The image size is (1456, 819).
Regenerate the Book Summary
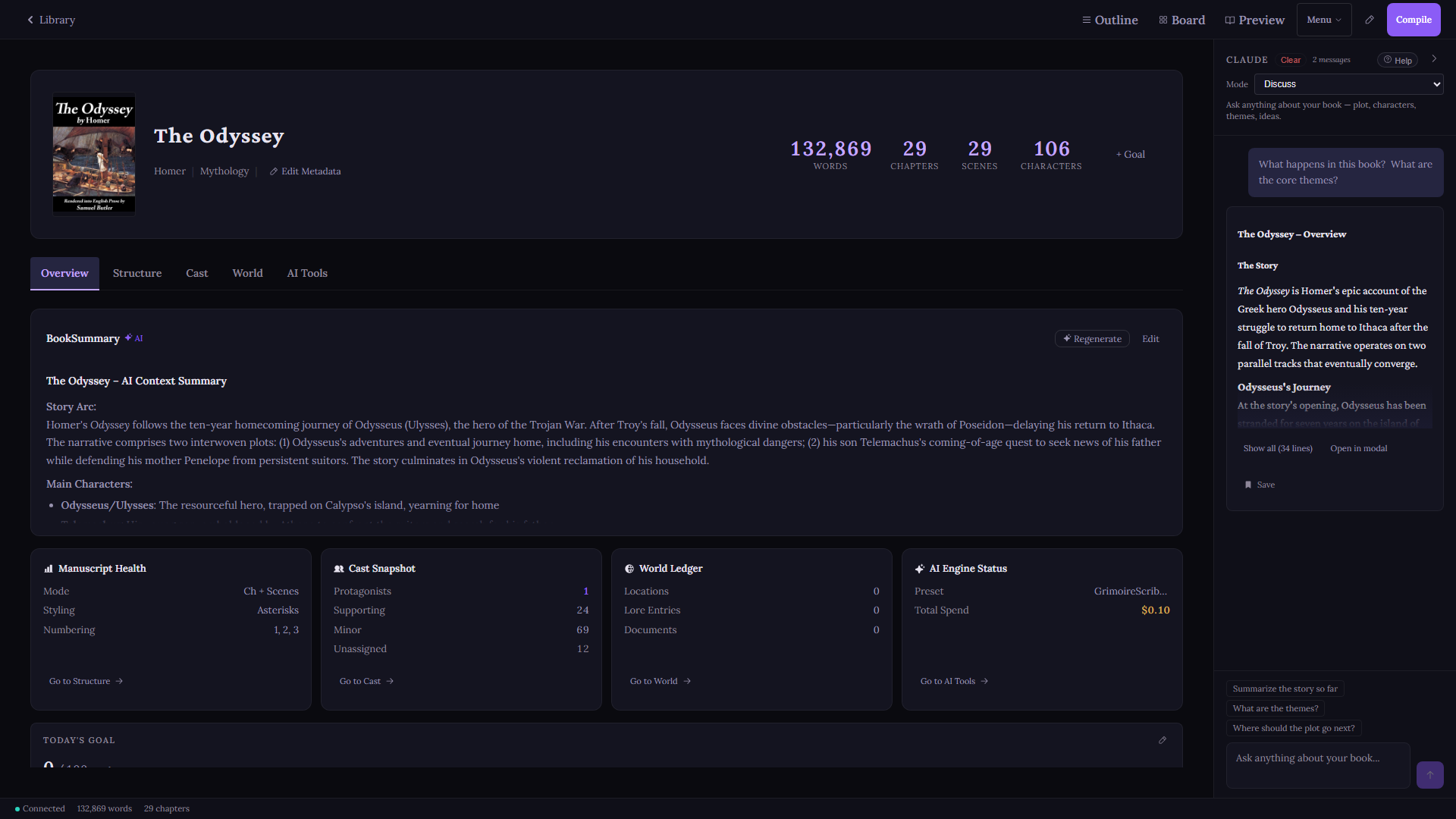tap(1092, 339)
